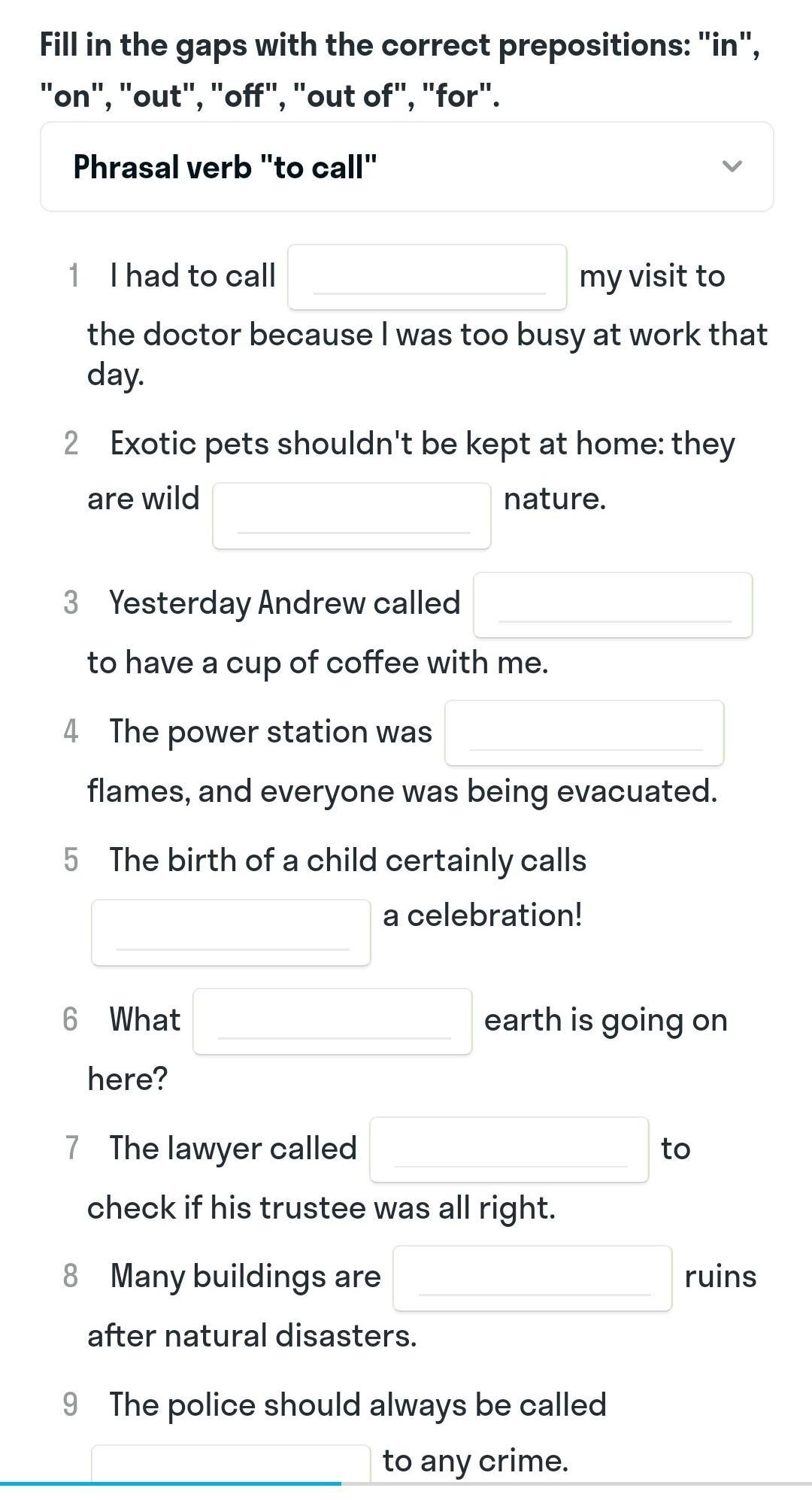Select the gap before 'a celebration!'
812x1500 pixels.
coord(231,932)
